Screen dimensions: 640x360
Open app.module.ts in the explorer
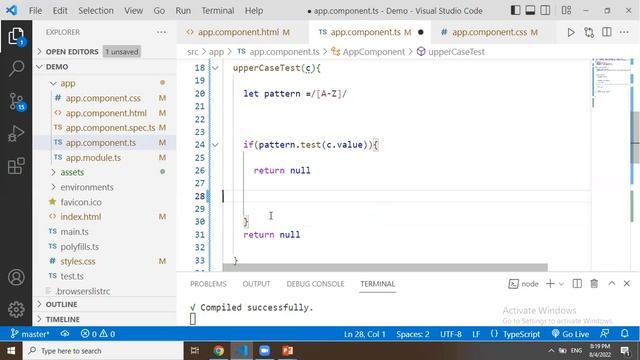coord(104,158)
